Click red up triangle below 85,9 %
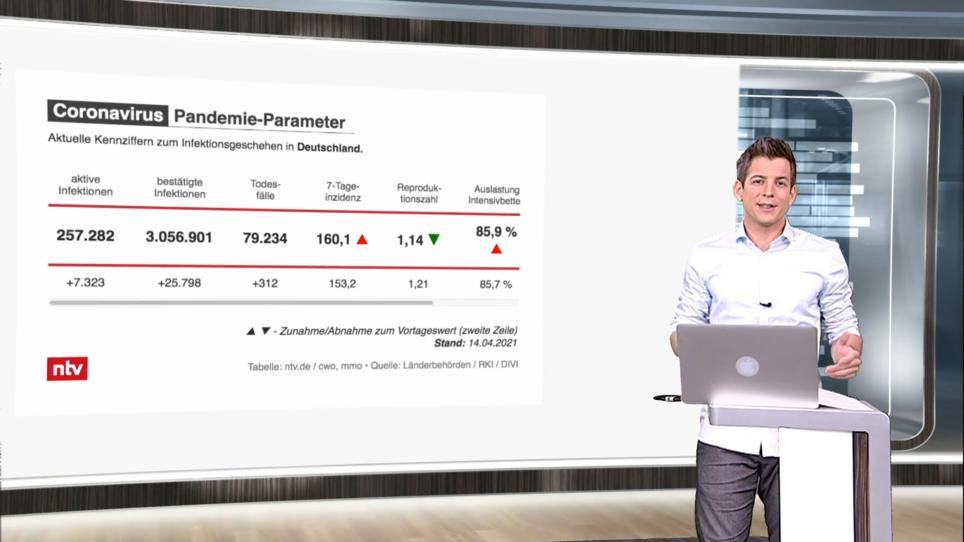The height and width of the screenshot is (542, 964). pyautogui.click(x=496, y=249)
